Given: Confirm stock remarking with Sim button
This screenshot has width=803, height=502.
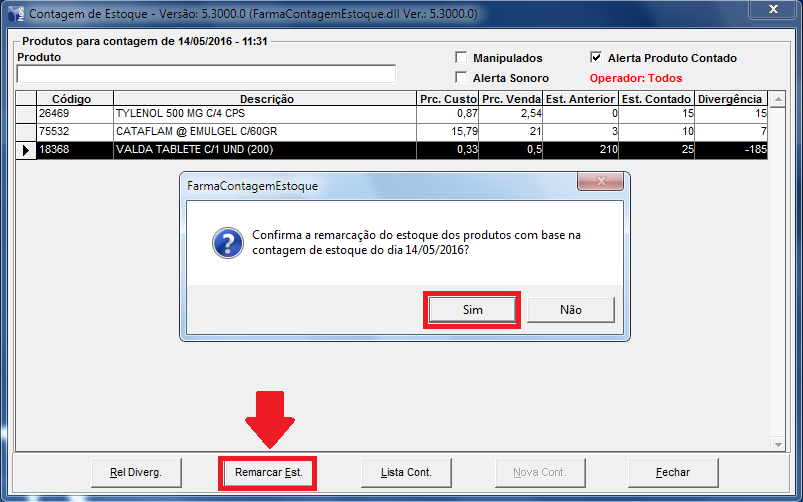Looking at the screenshot, I should [x=472, y=310].
